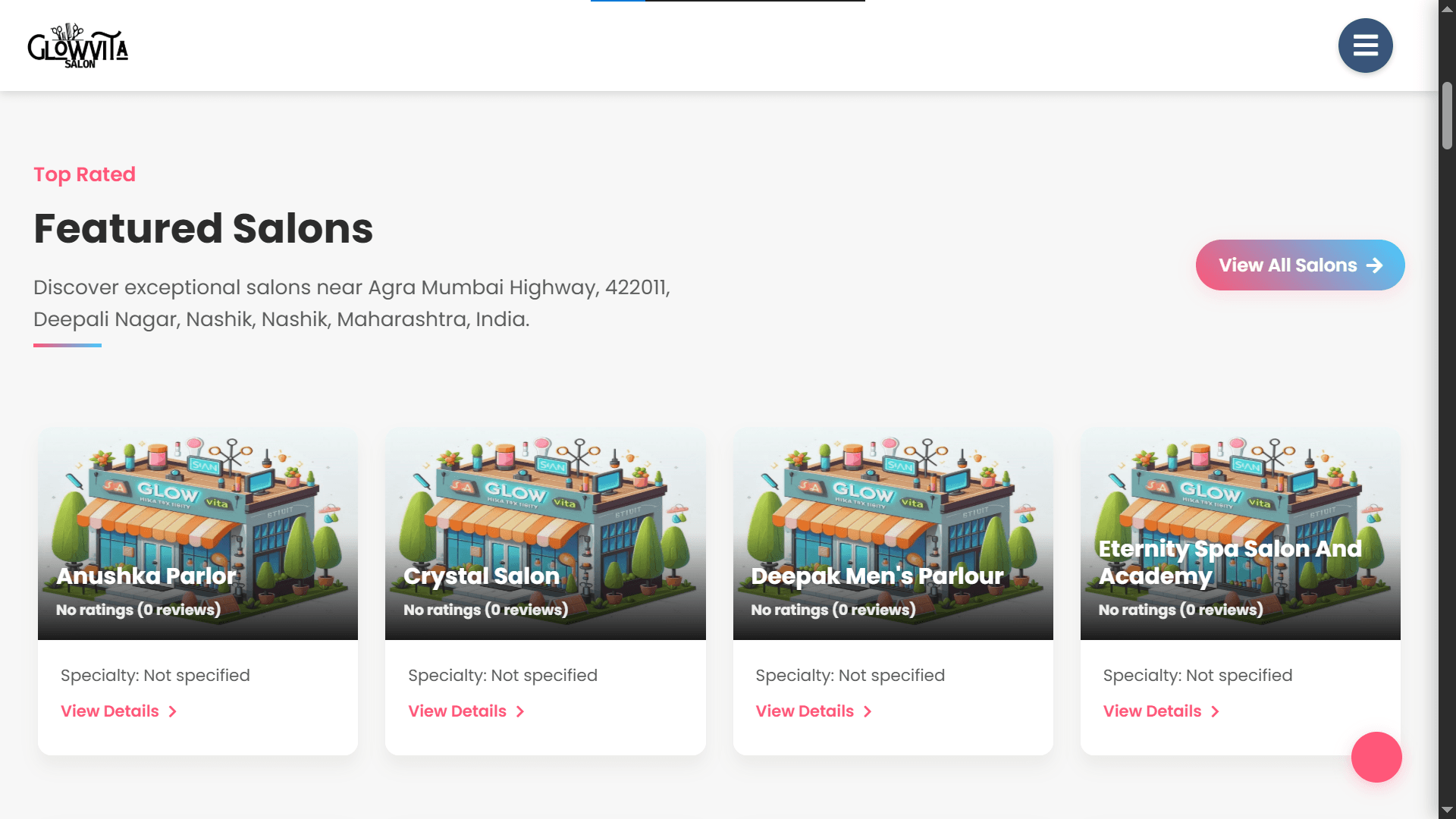Viewport: 1456px width, 819px height.
Task: Click the pink floating circle button
Action: point(1376,757)
